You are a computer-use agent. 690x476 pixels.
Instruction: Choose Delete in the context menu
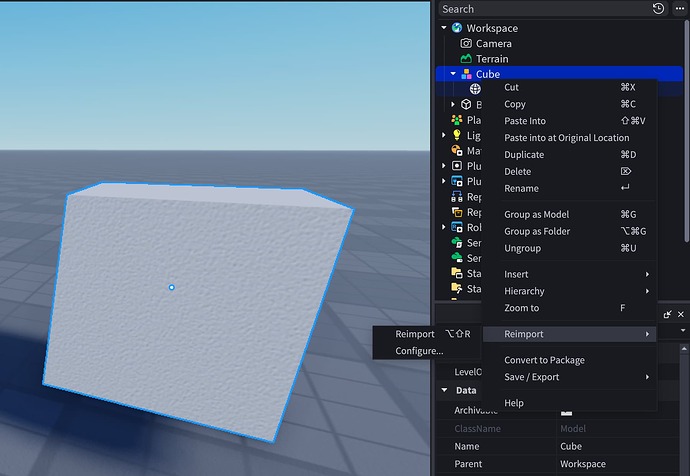(570, 171)
